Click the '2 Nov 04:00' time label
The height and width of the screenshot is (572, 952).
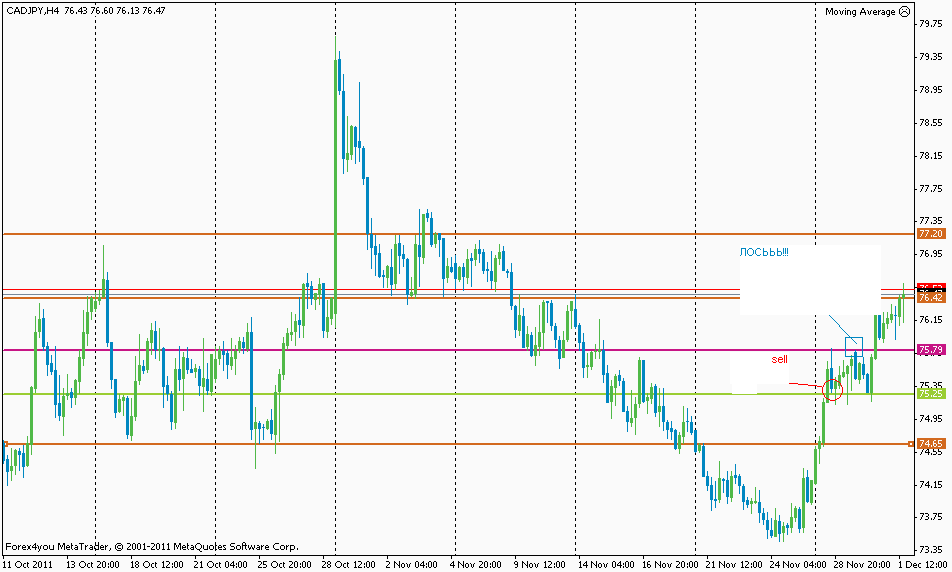[411, 564]
